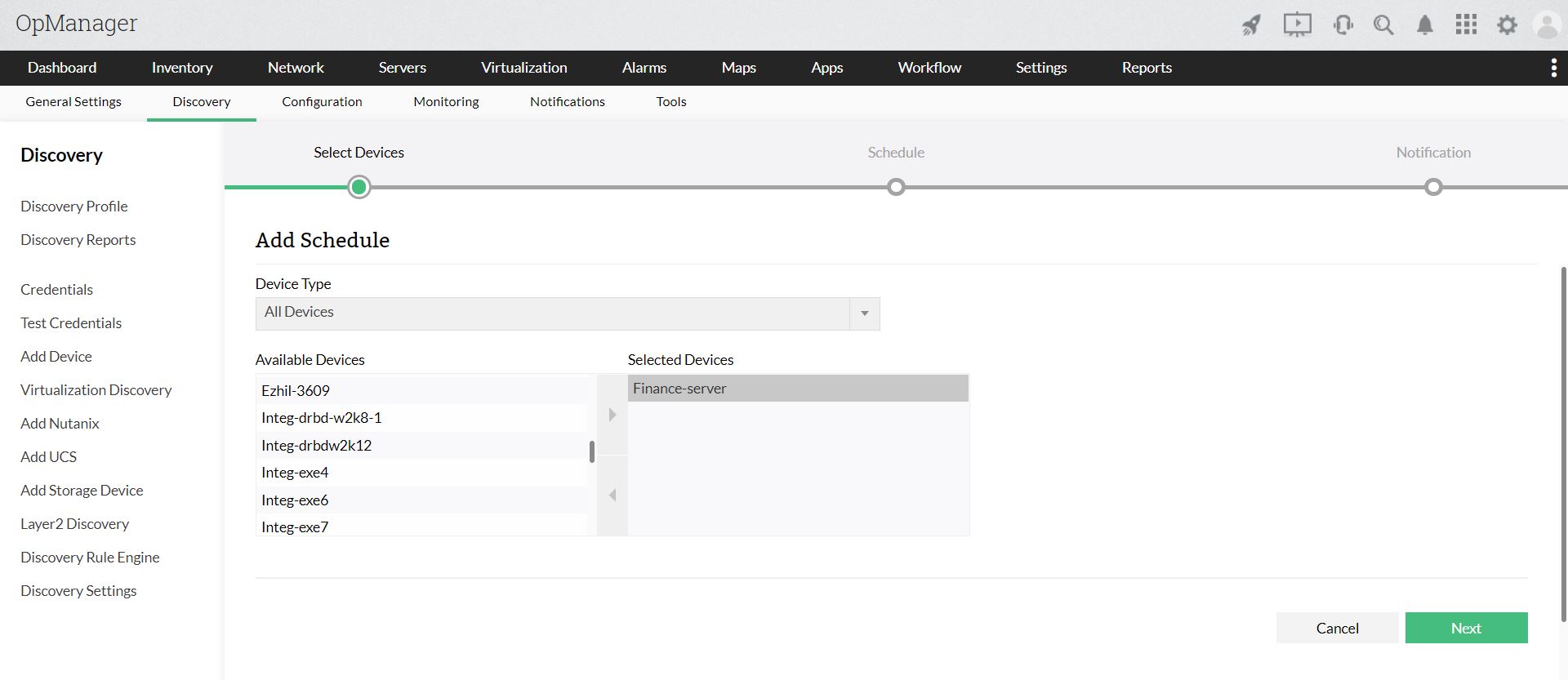
Task: Open Layer2 Discovery link
Action: coord(75,524)
